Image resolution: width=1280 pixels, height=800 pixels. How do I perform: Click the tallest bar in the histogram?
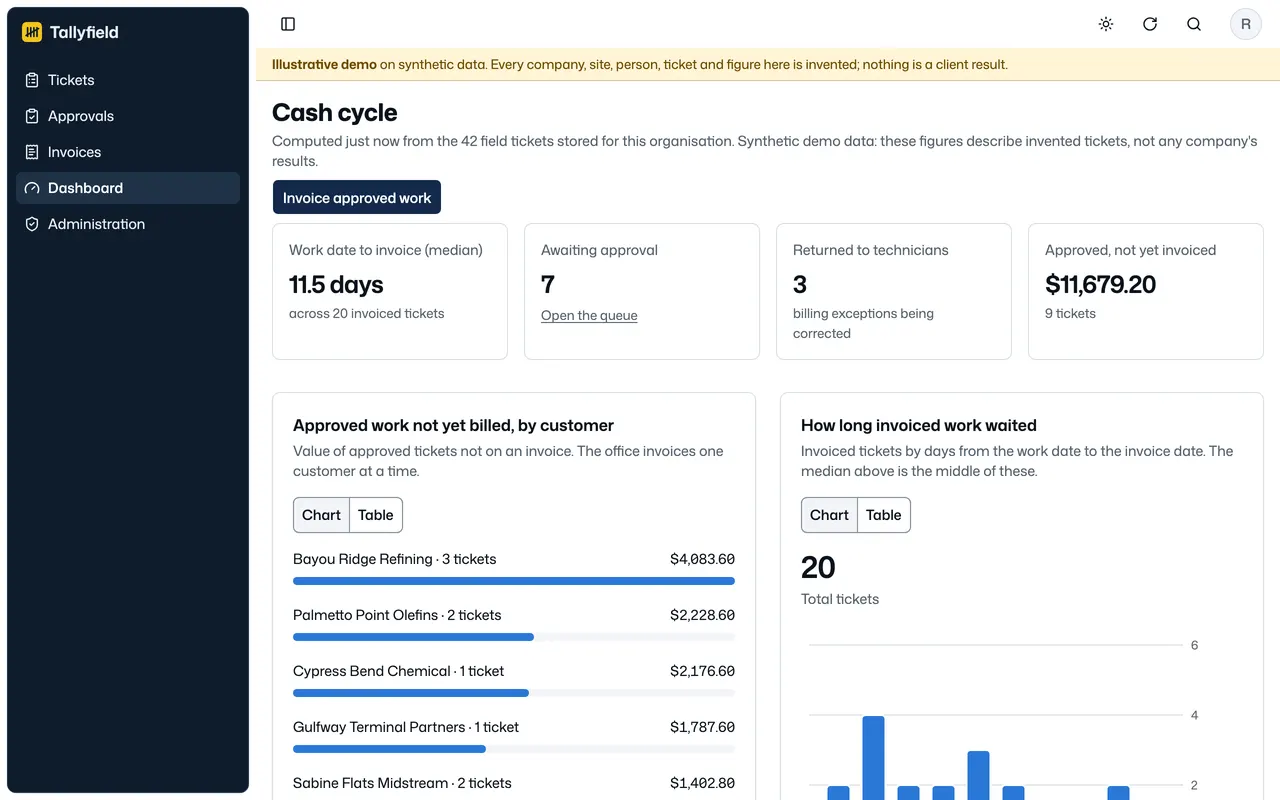(x=873, y=758)
